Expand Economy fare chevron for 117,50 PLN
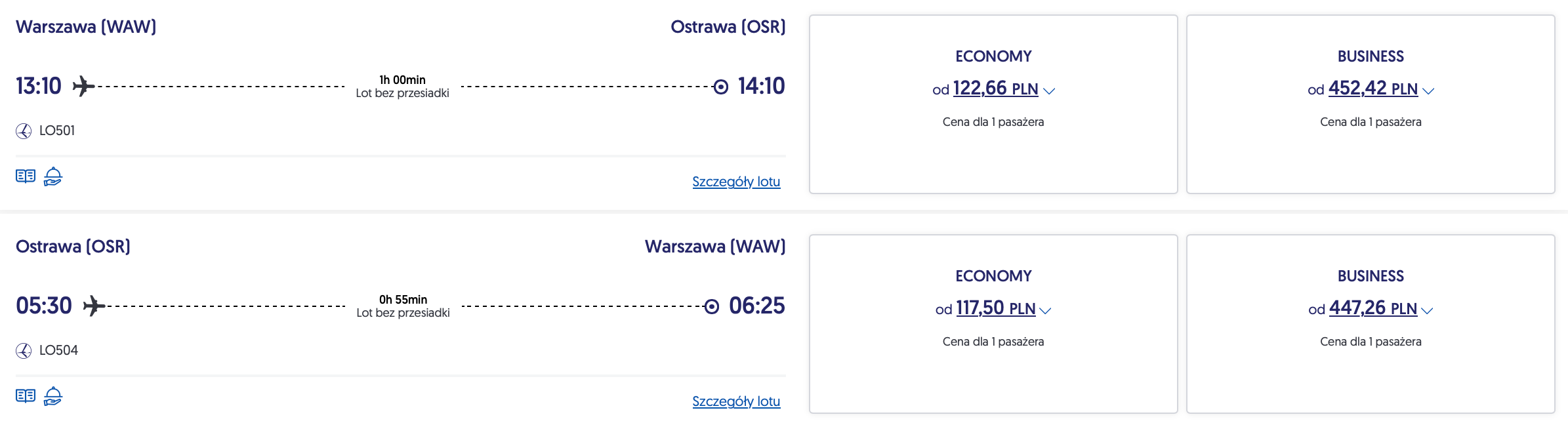This screenshot has width=1568, height=425. [x=1046, y=311]
